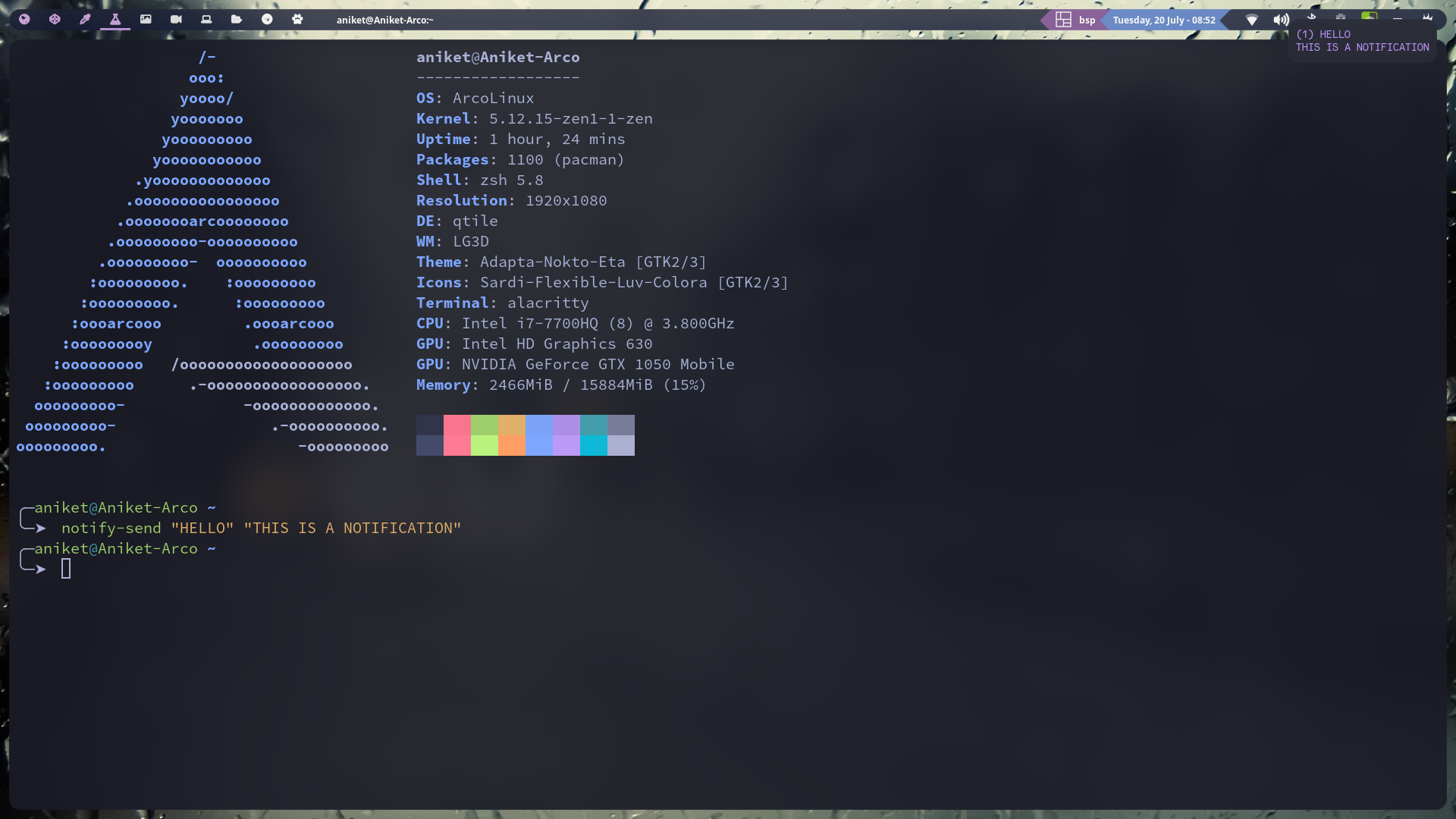Open the folder workspace icon
The width and height of the screenshot is (1456, 819).
tap(237, 20)
